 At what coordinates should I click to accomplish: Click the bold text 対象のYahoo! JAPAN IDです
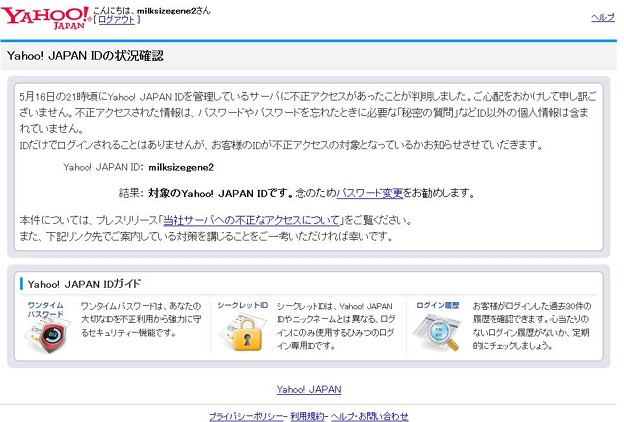coord(221,193)
